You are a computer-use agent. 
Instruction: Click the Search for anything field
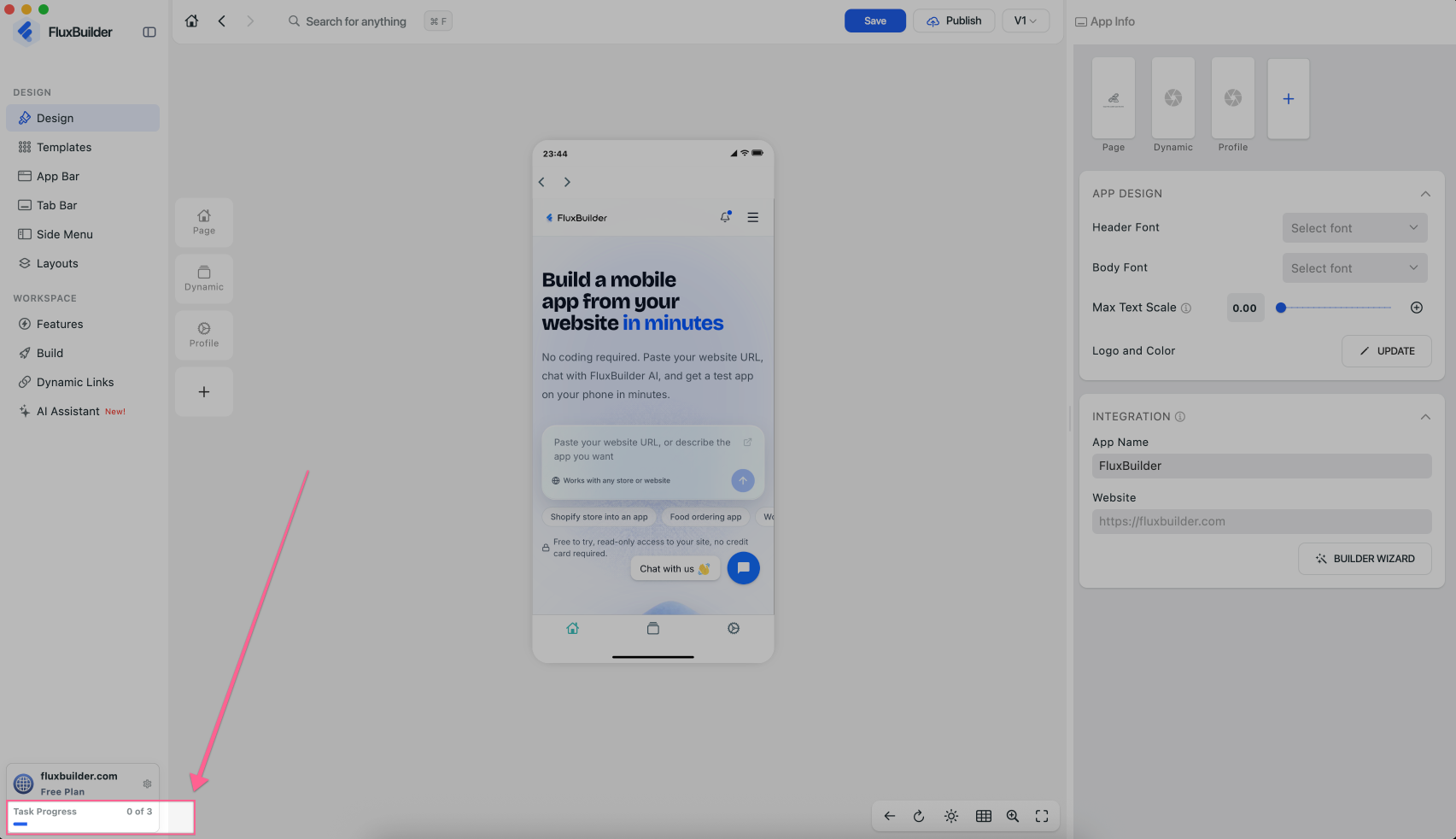pos(357,21)
